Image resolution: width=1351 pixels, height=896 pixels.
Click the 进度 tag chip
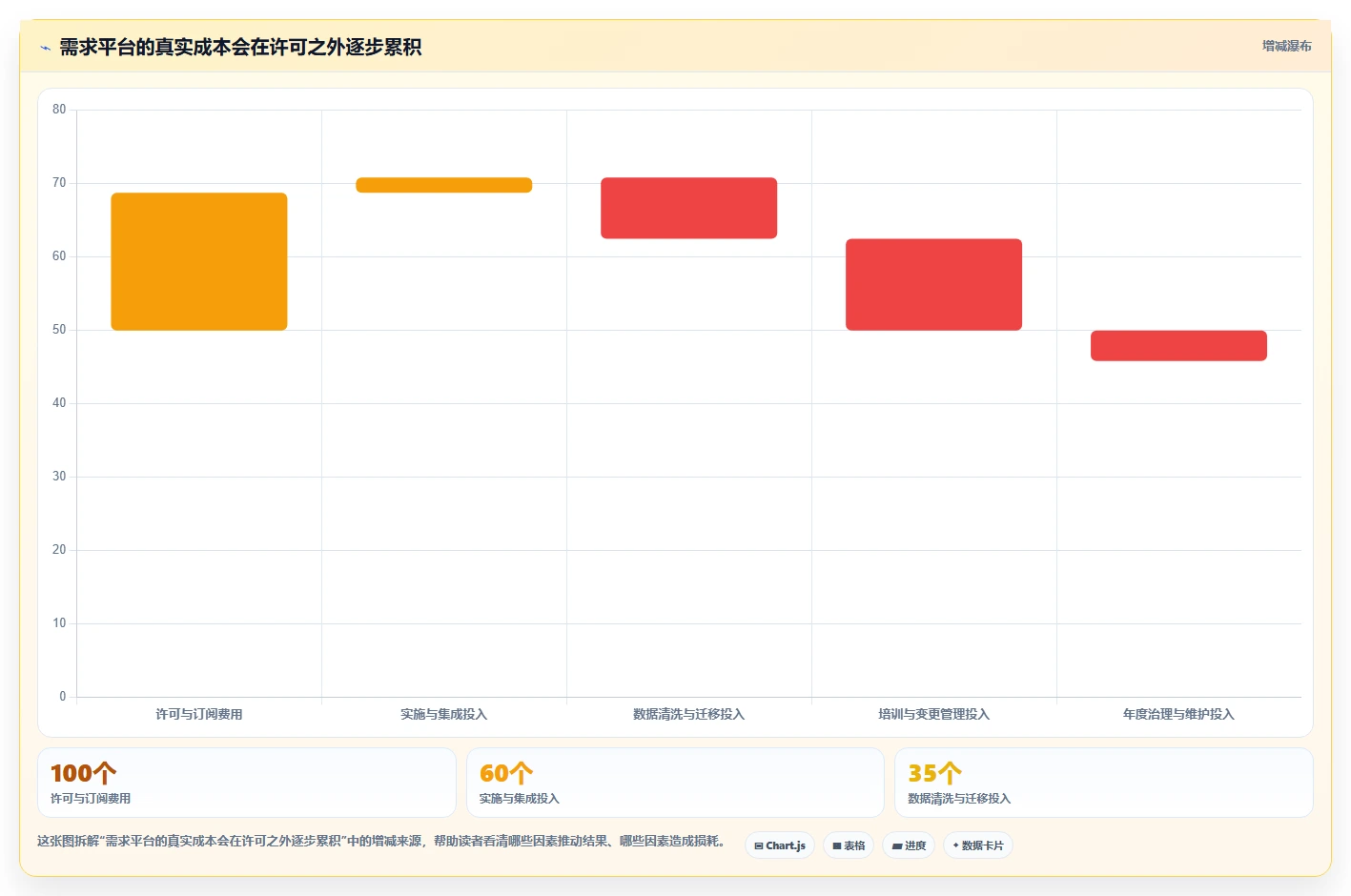coord(909,845)
